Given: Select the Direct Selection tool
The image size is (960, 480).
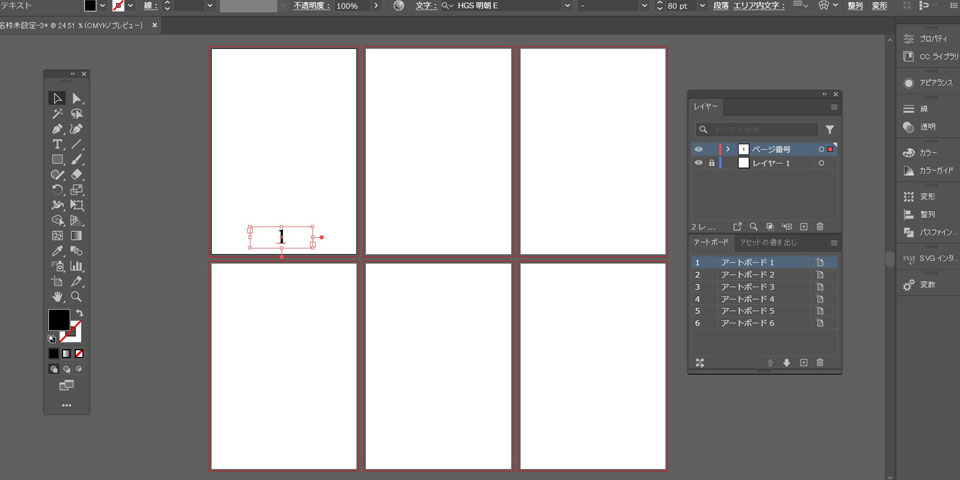Looking at the screenshot, I should (x=77, y=98).
